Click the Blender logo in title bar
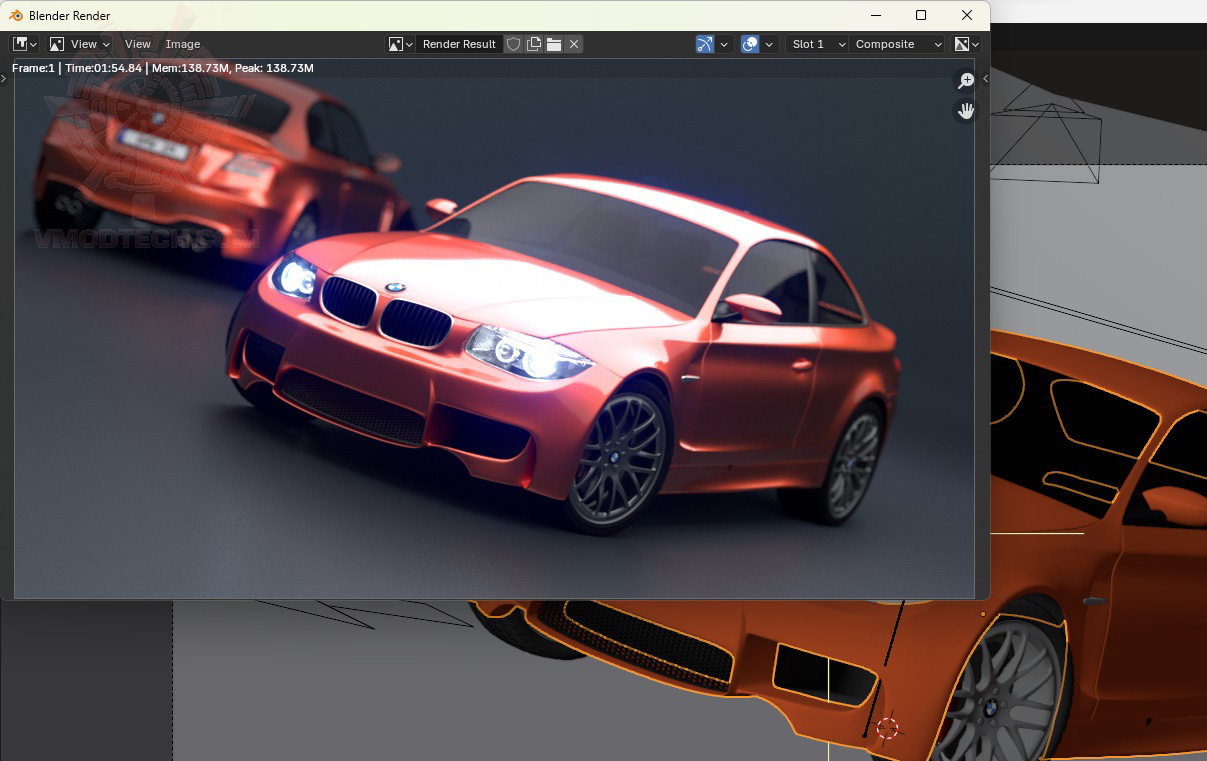 tap(16, 15)
